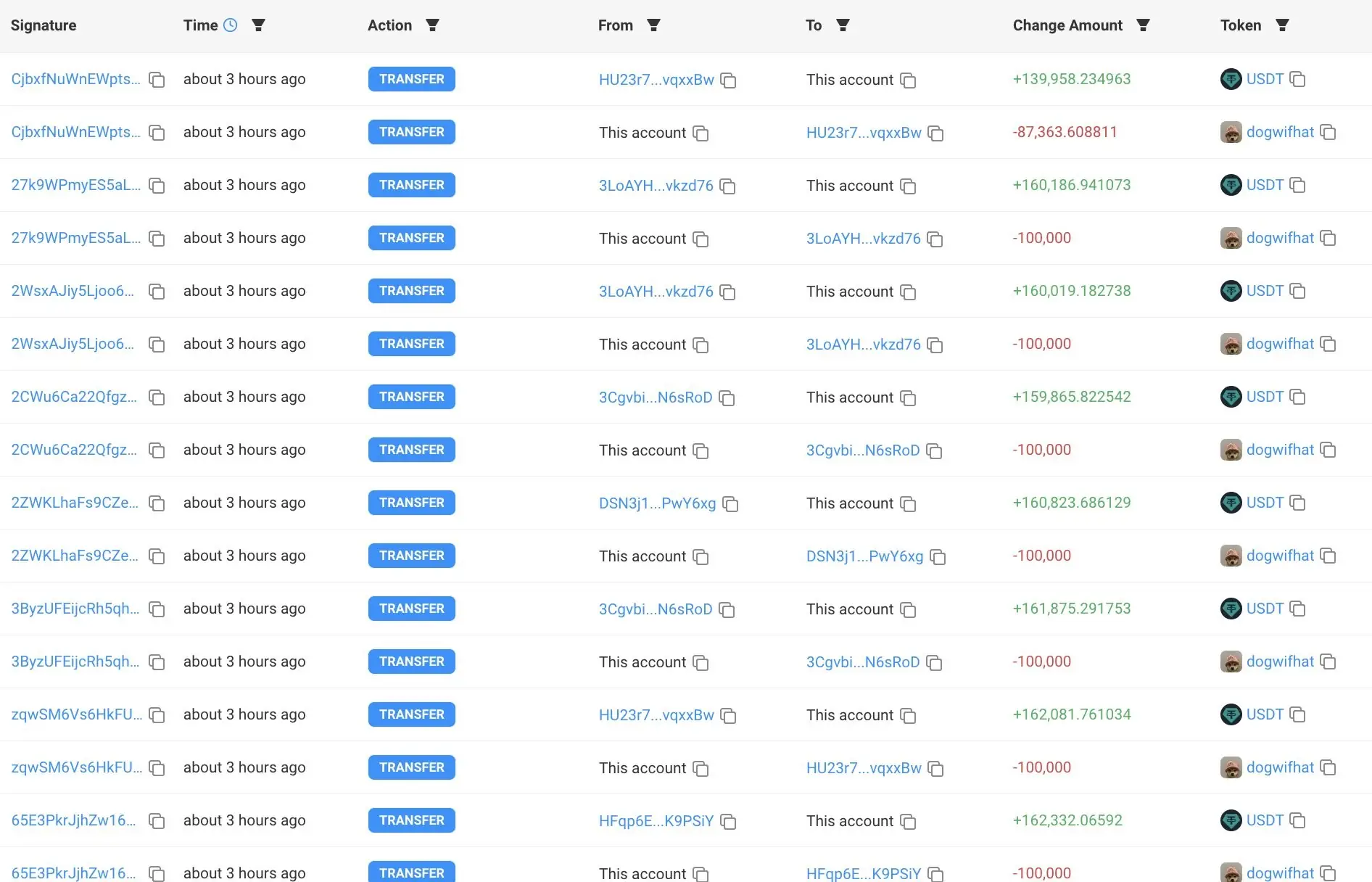The width and height of the screenshot is (1372, 882).
Task: Click the Change Amount column header label
Action: click(1067, 25)
